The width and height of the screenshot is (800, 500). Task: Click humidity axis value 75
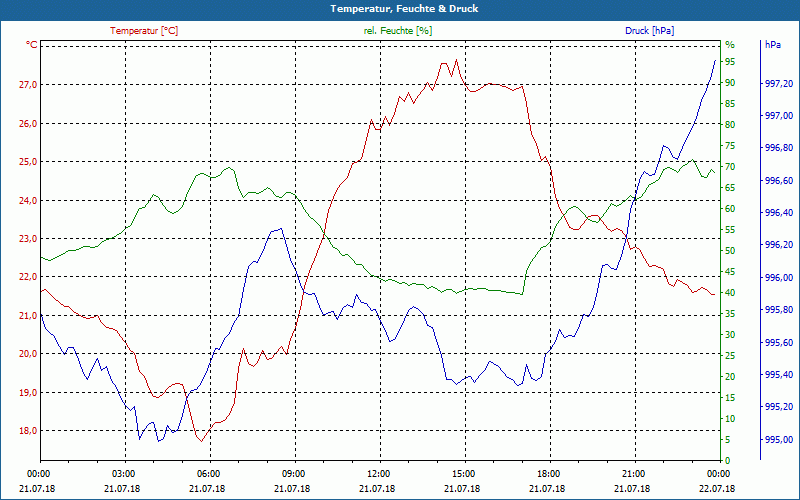pyautogui.click(x=730, y=145)
